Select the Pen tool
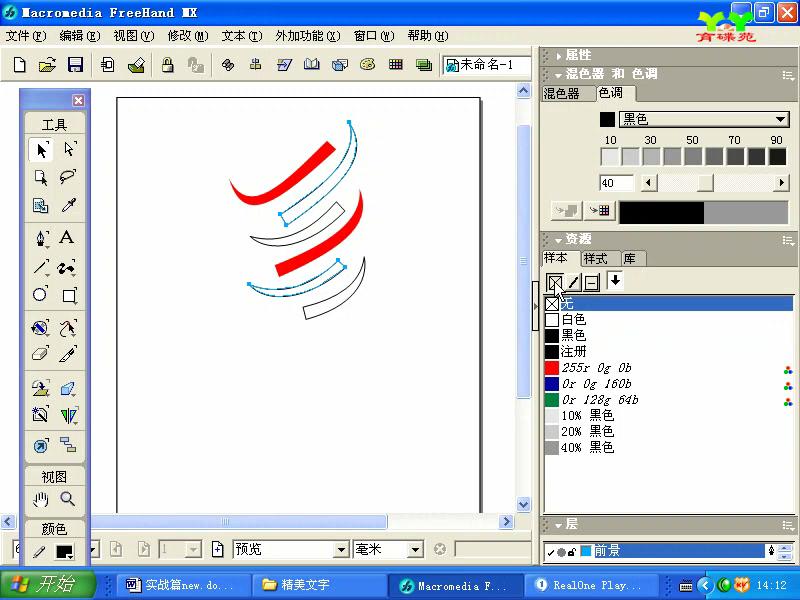 (x=41, y=238)
